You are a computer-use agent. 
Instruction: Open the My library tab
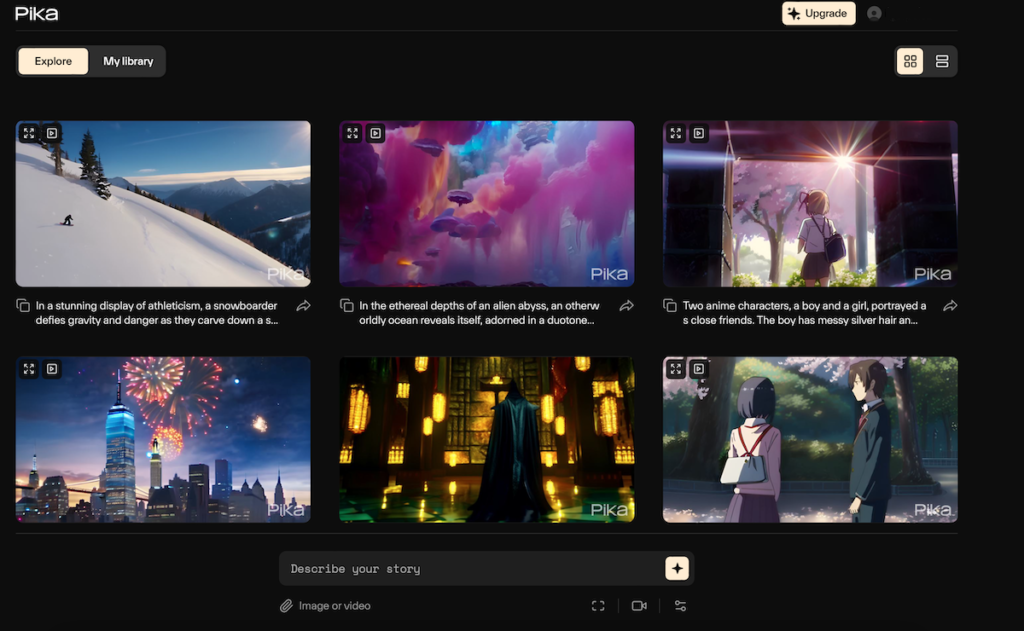coord(128,61)
